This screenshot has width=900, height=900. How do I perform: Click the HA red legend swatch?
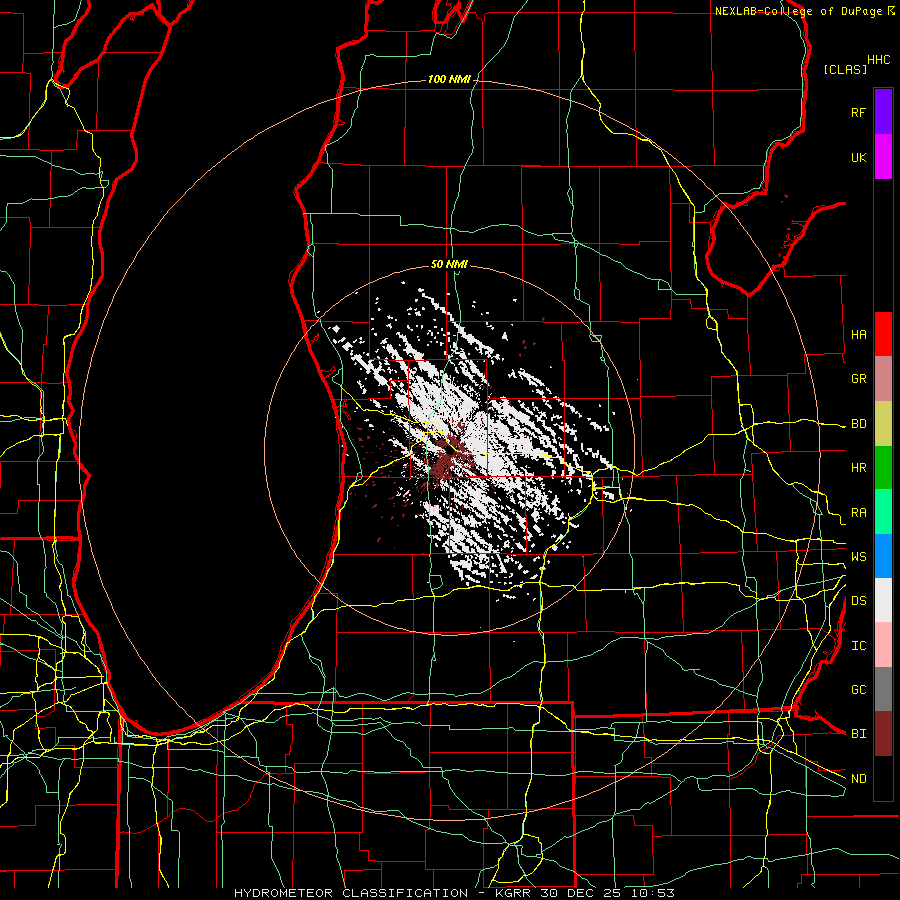(883, 334)
